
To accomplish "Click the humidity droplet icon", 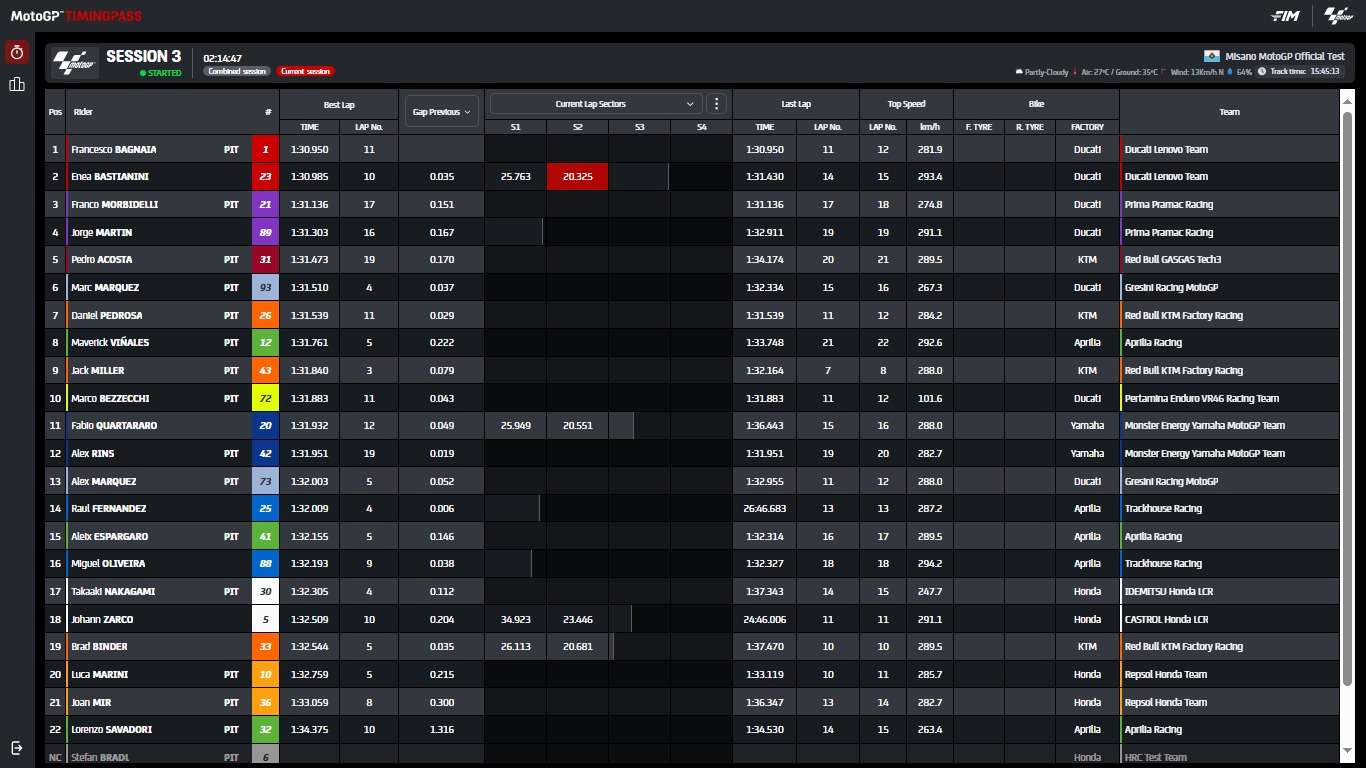I will (1229, 72).
